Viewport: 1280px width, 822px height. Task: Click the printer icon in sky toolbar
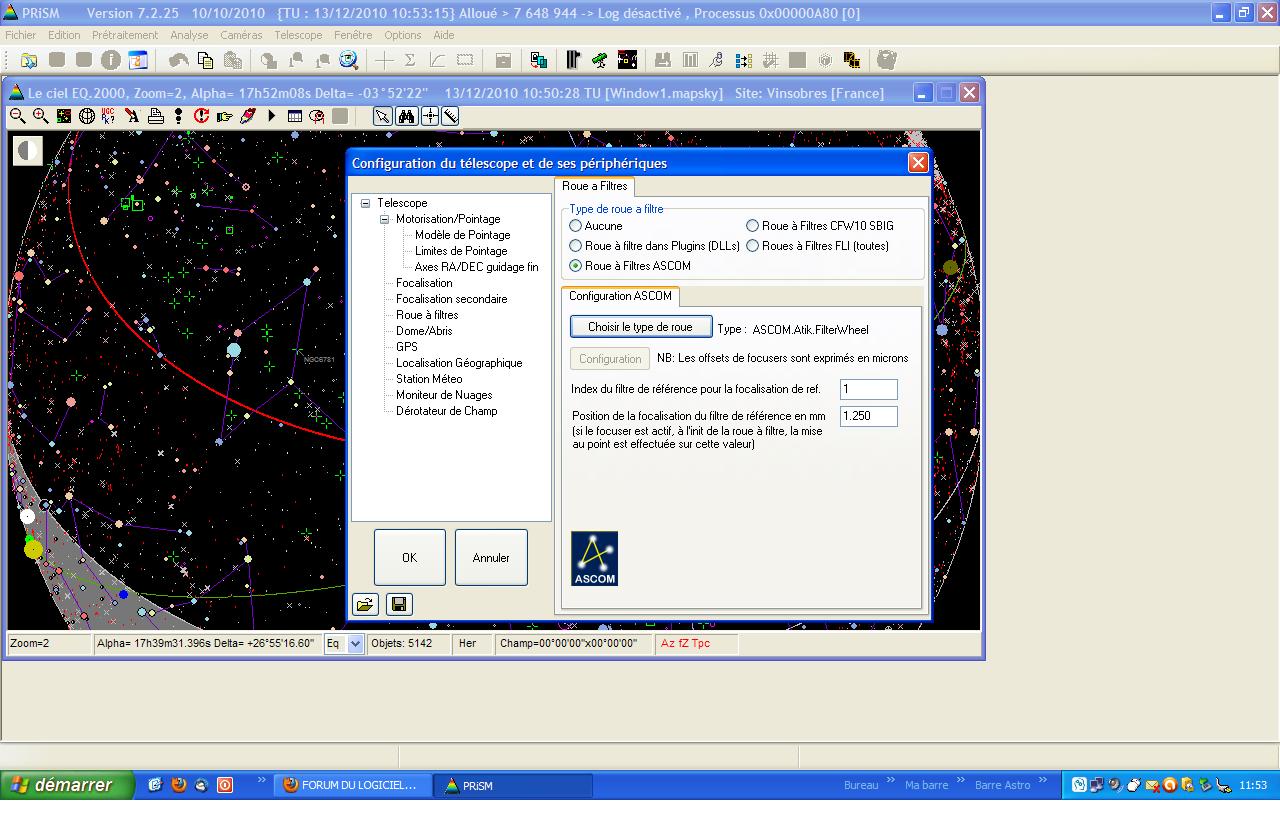pos(156,116)
